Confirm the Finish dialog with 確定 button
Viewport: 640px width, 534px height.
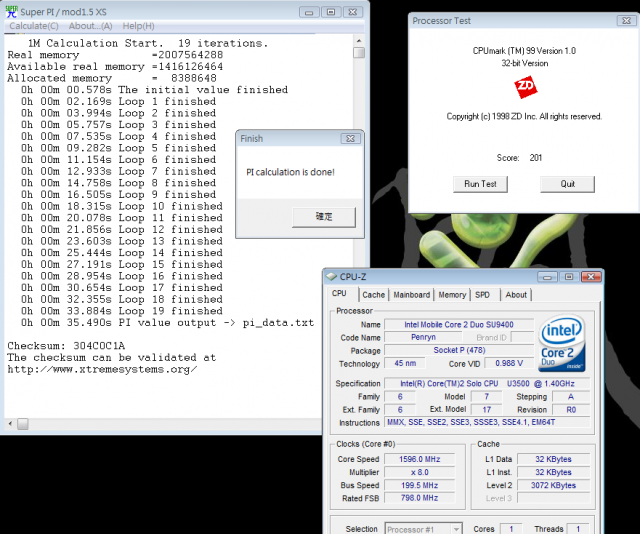(324, 217)
